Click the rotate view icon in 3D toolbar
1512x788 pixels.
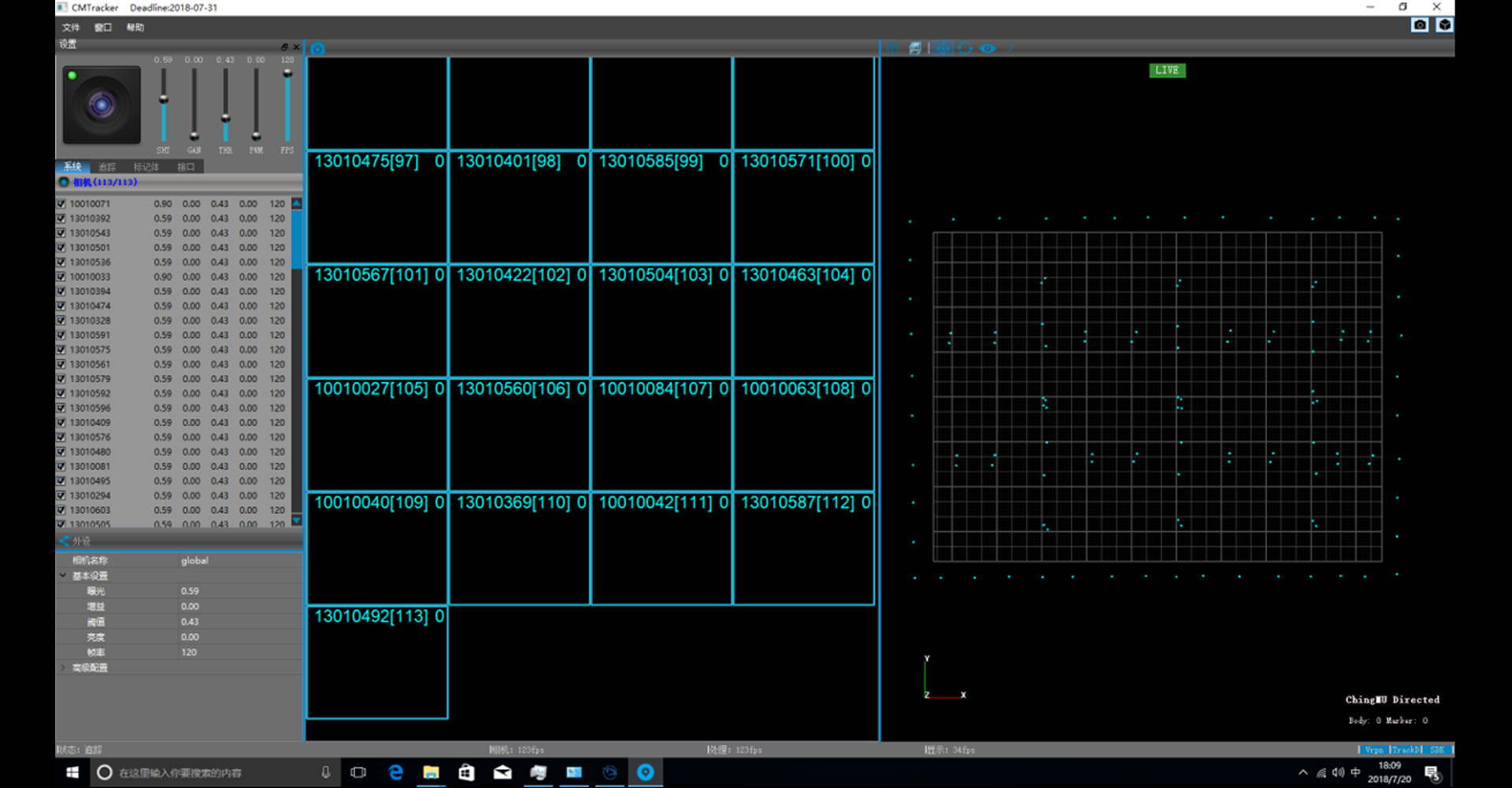coord(965,49)
